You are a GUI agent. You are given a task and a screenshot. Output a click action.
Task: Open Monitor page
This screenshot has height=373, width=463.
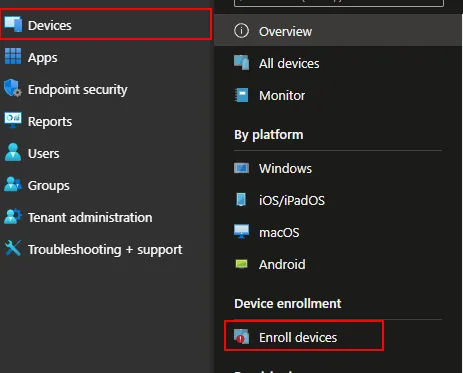click(282, 95)
